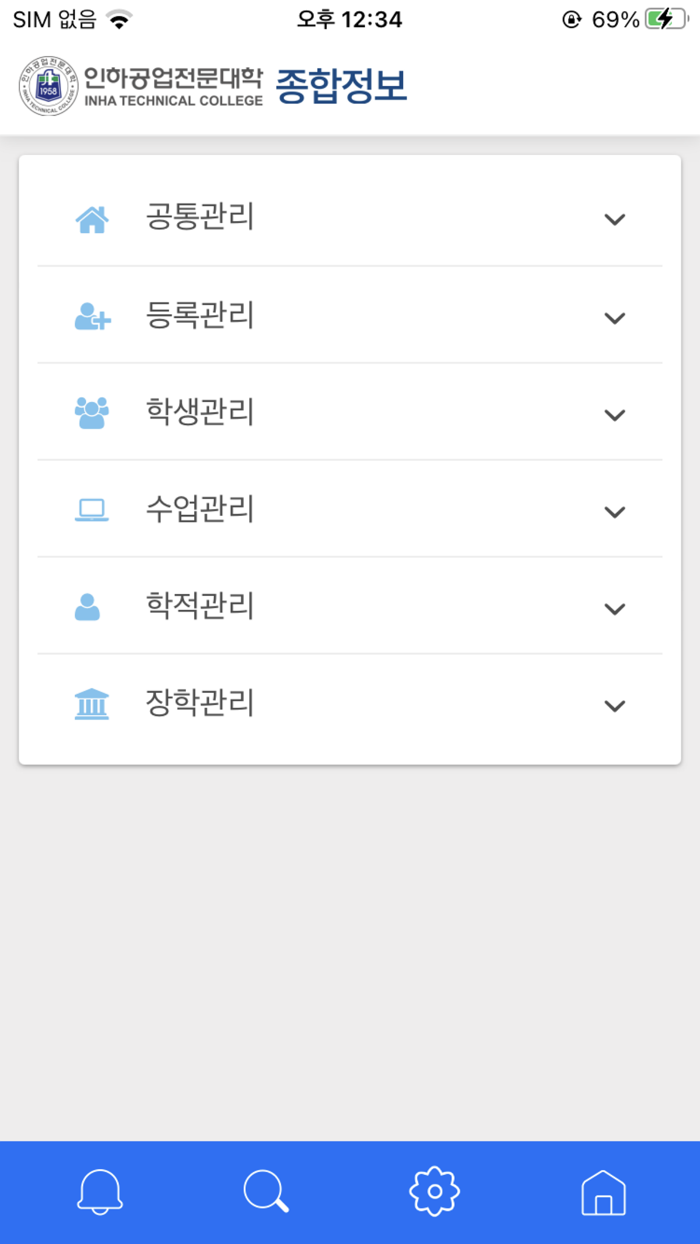Image resolution: width=700 pixels, height=1244 pixels.
Task: Click the 장학관리 bank icon
Action: pos(92,703)
